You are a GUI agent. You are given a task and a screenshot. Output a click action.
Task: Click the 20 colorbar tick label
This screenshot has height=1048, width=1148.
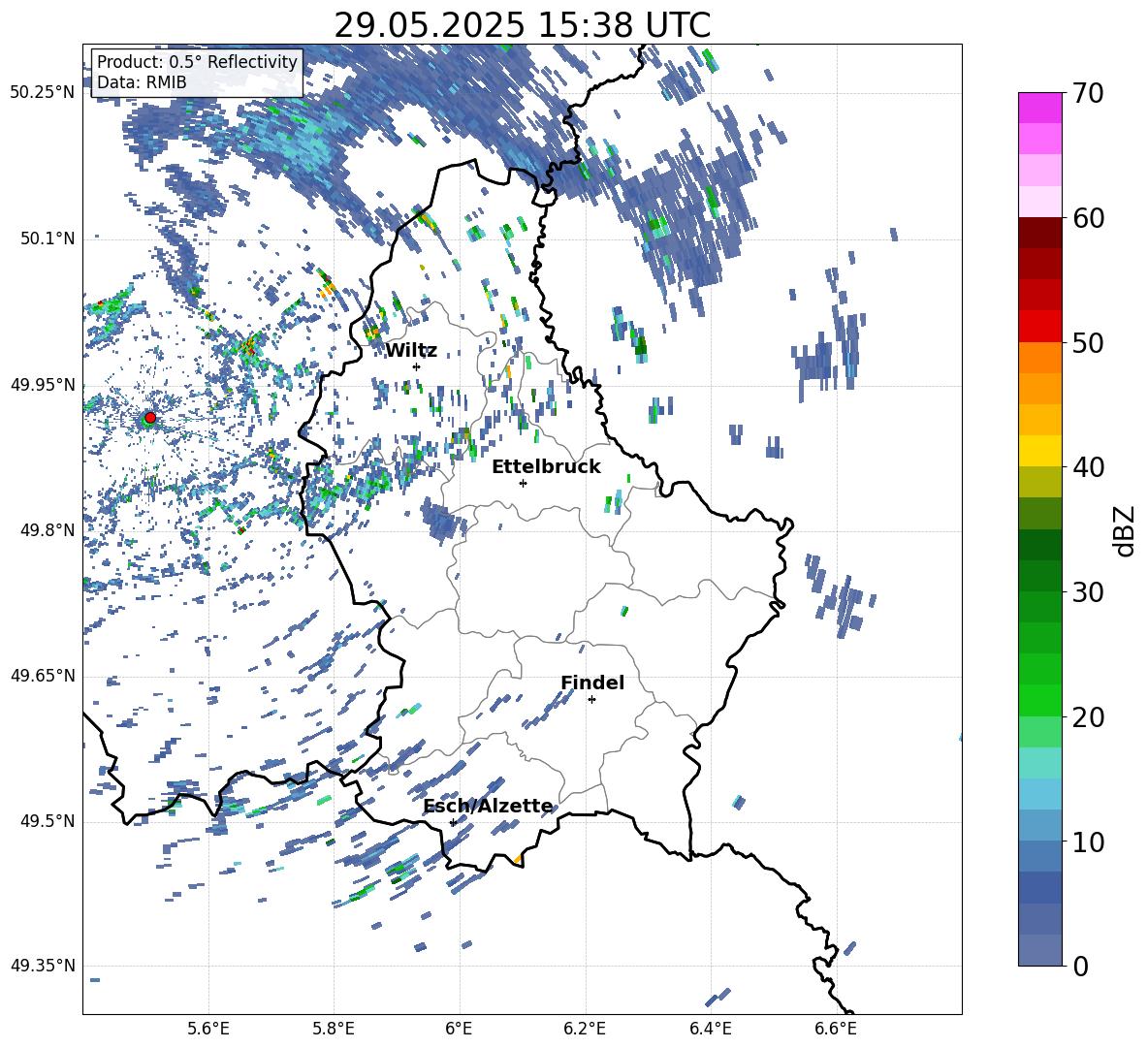point(1088,717)
